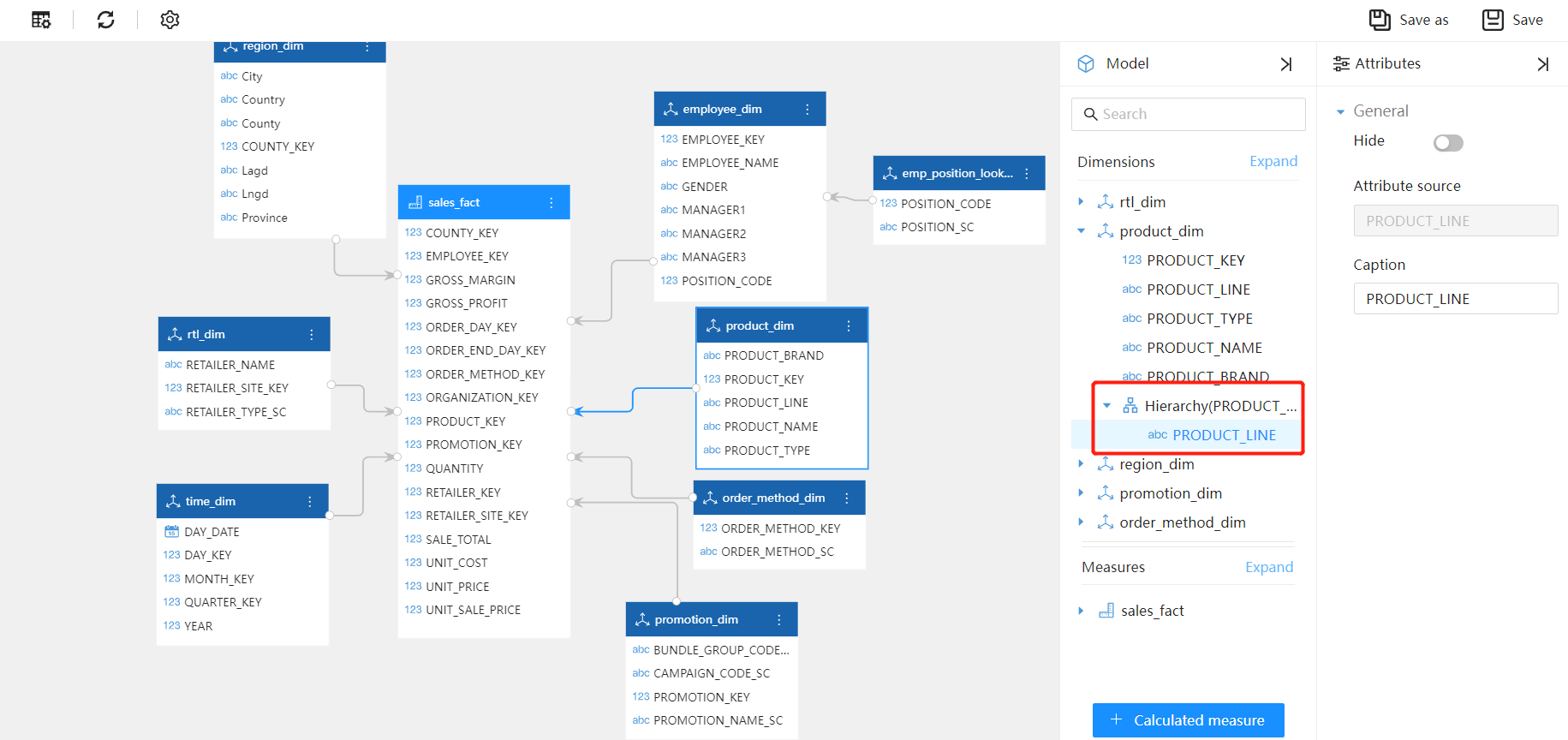Select QUARTER_KEY in time_dim table
Viewport: 1568px width, 740px height.
point(223,602)
